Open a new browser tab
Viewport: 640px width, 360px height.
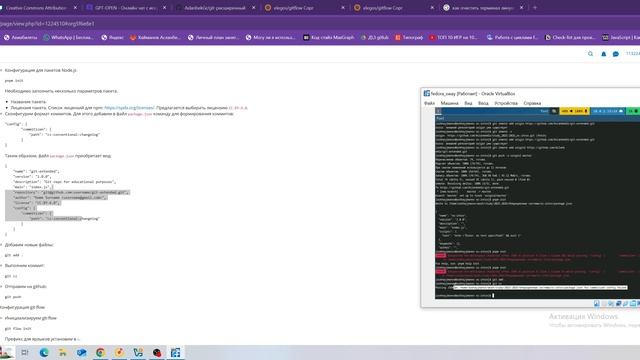coord(535,8)
